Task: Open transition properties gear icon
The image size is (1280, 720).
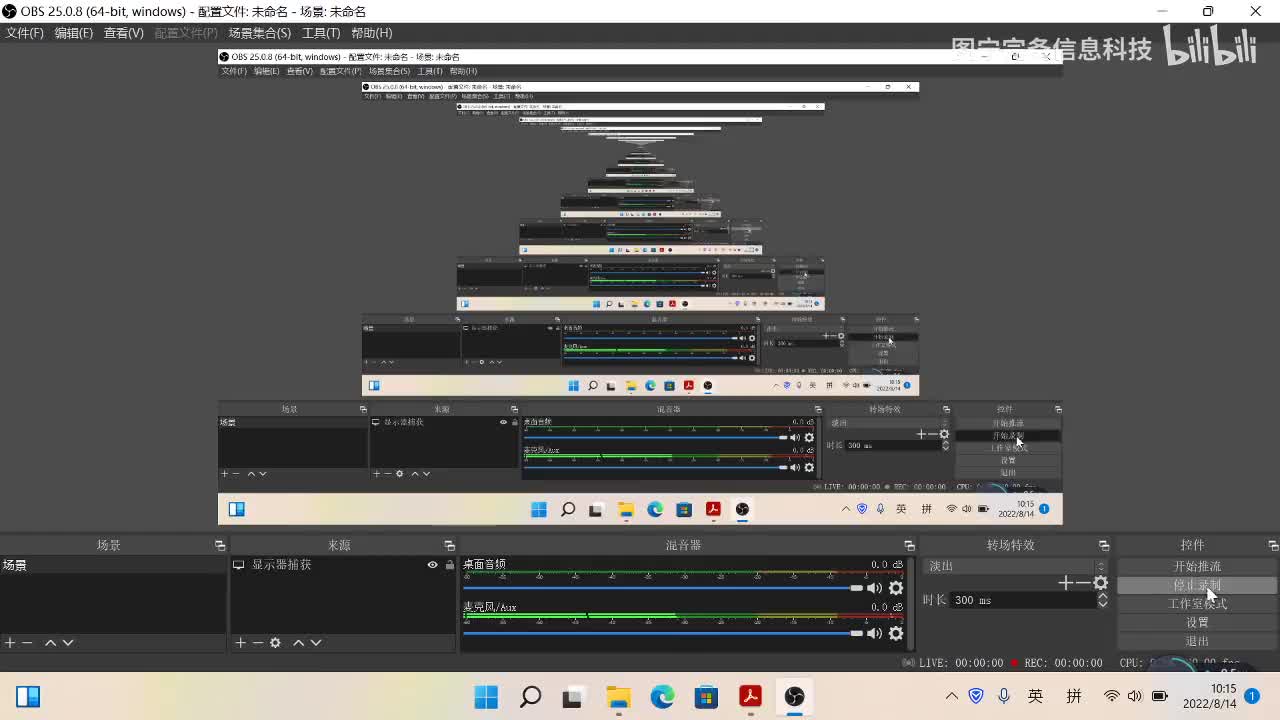Action: pyautogui.click(x=1101, y=583)
